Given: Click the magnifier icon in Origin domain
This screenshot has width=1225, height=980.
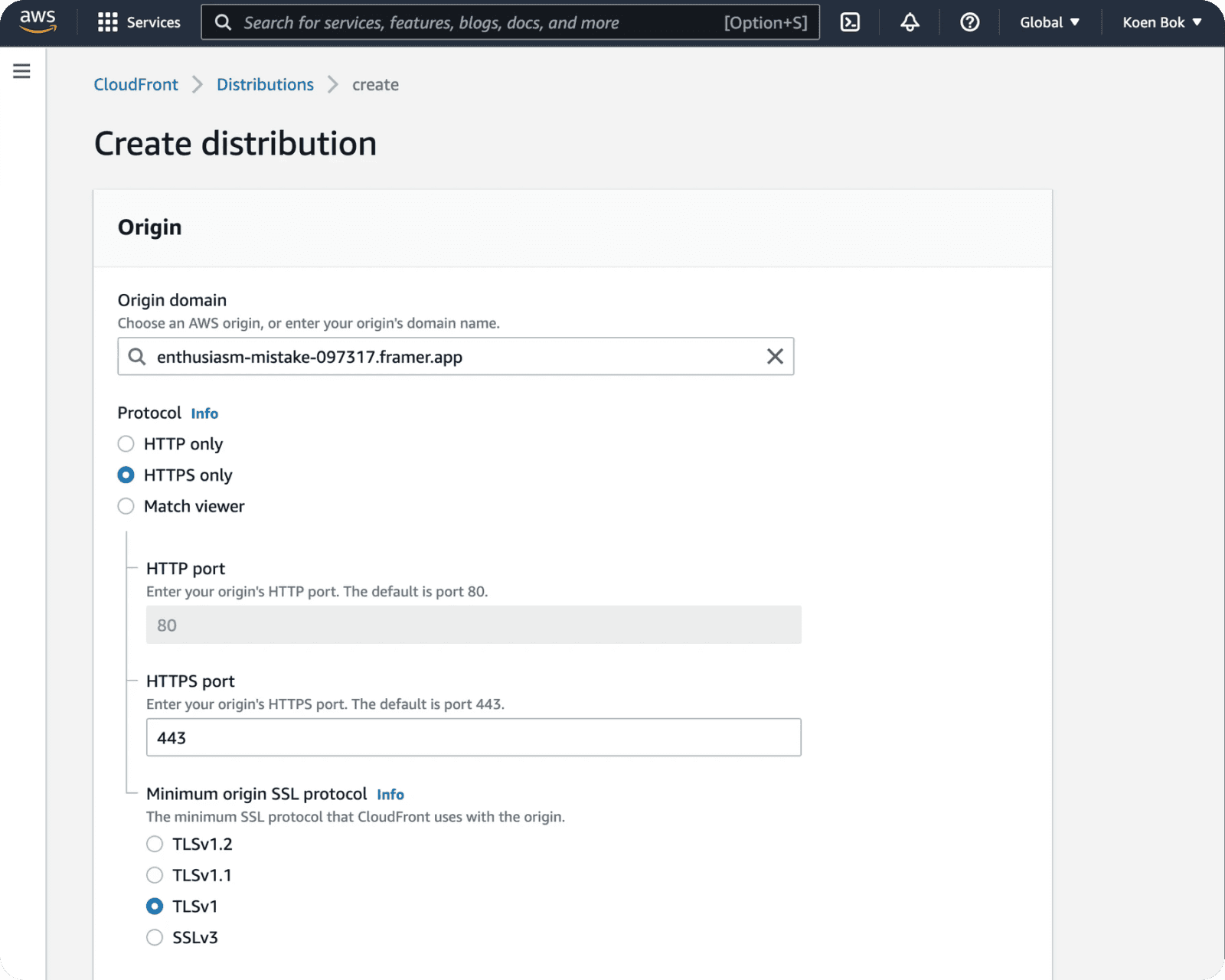Looking at the screenshot, I should 137,357.
